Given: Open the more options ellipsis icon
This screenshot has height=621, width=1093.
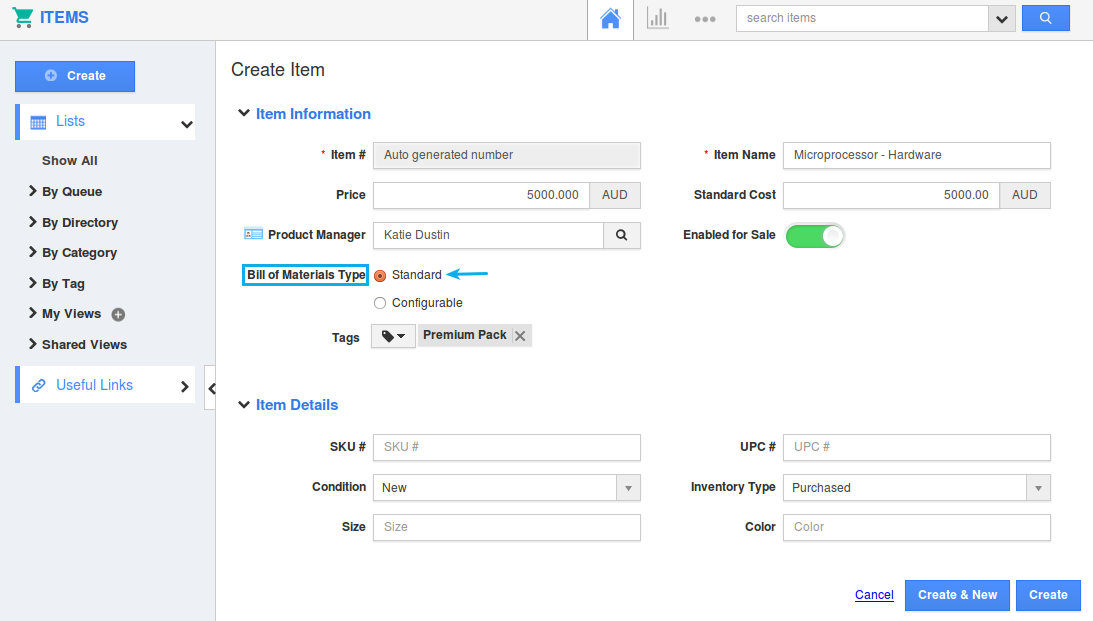Looking at the screenshot, I should [x=705, y=19].
